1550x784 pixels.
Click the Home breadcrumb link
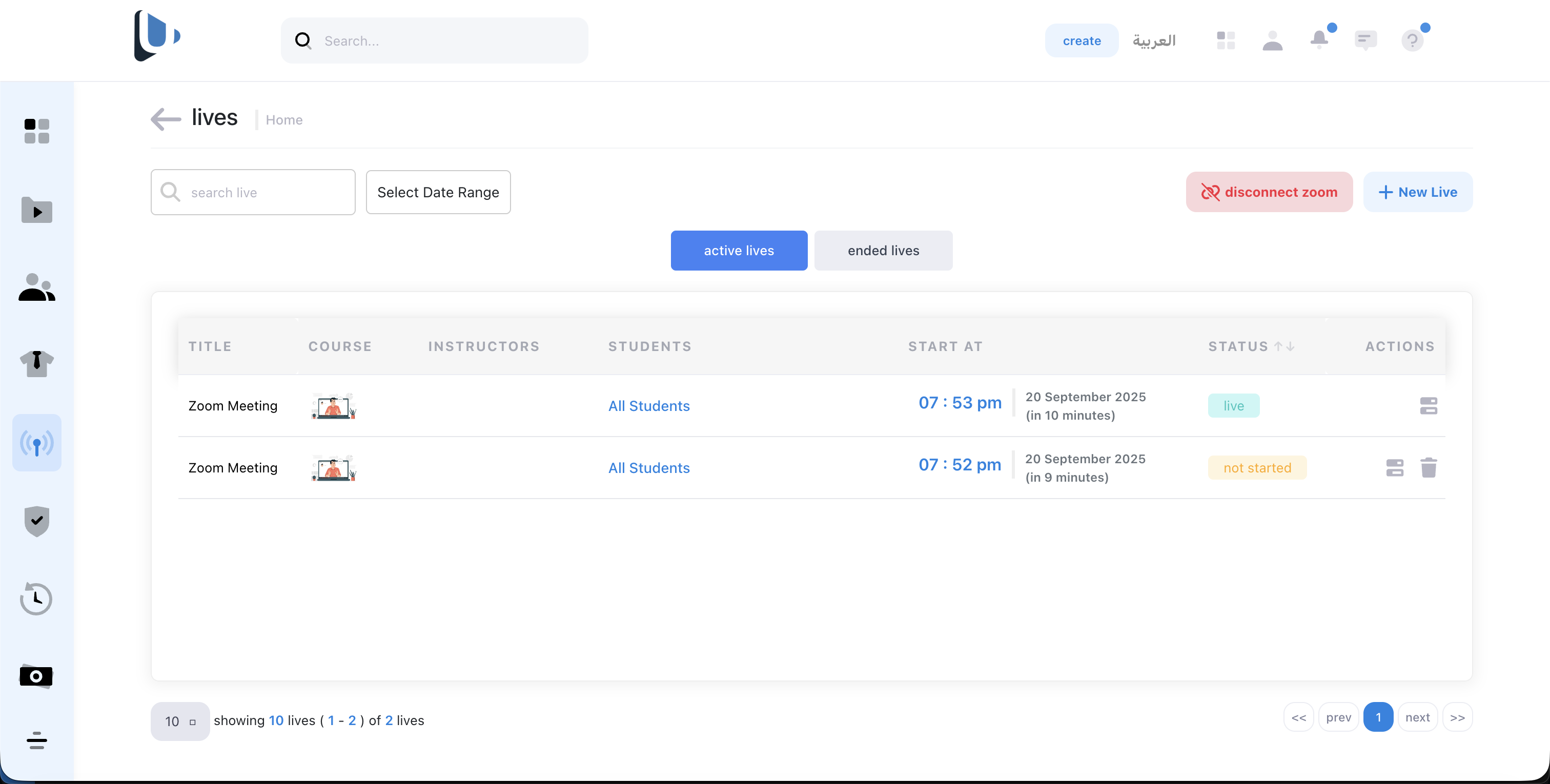pyautogui.click(x=284, y=120)
